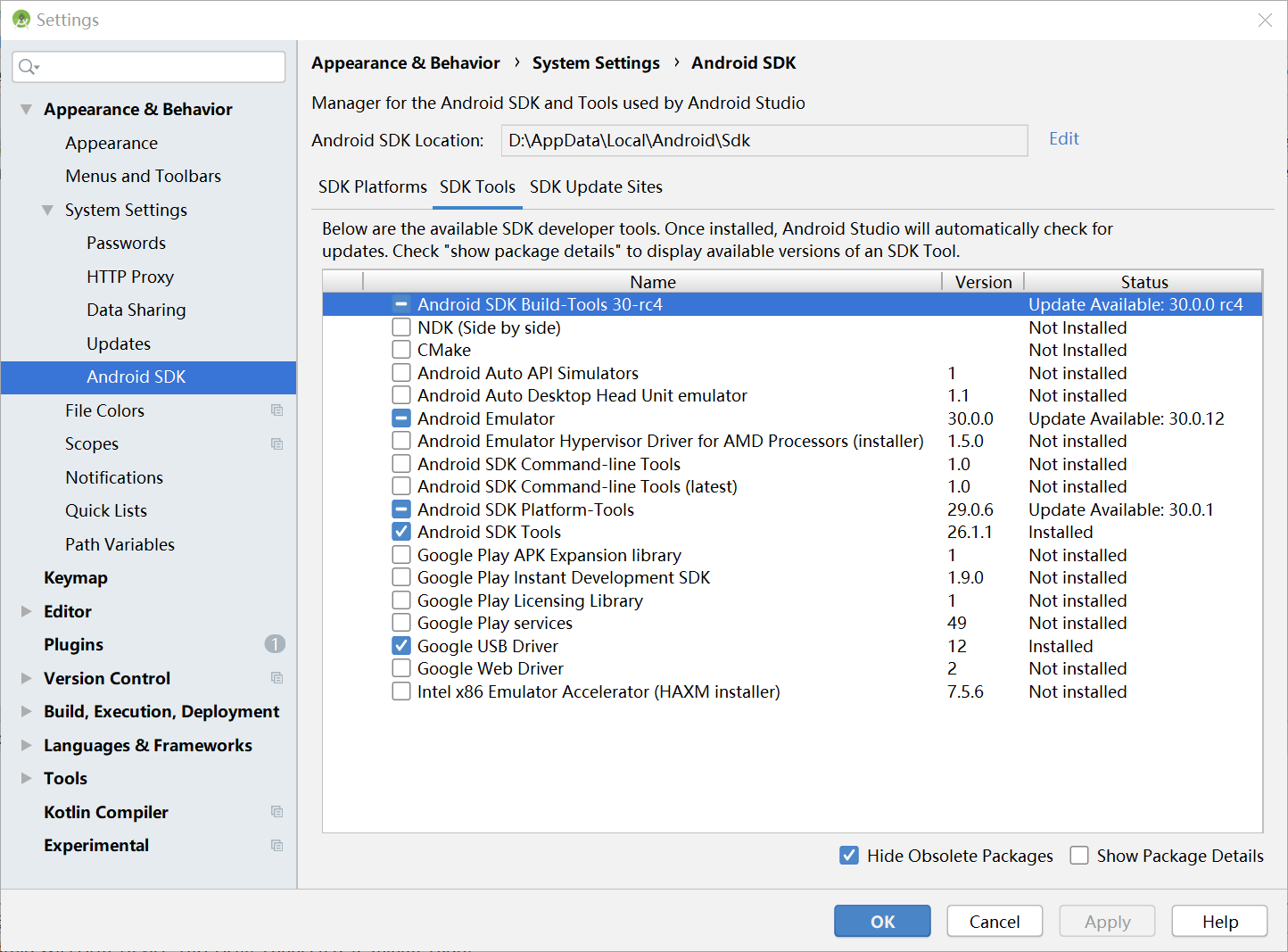Click the search magnifier icon in settings search
1288x952 pixels.
(28, 66)
